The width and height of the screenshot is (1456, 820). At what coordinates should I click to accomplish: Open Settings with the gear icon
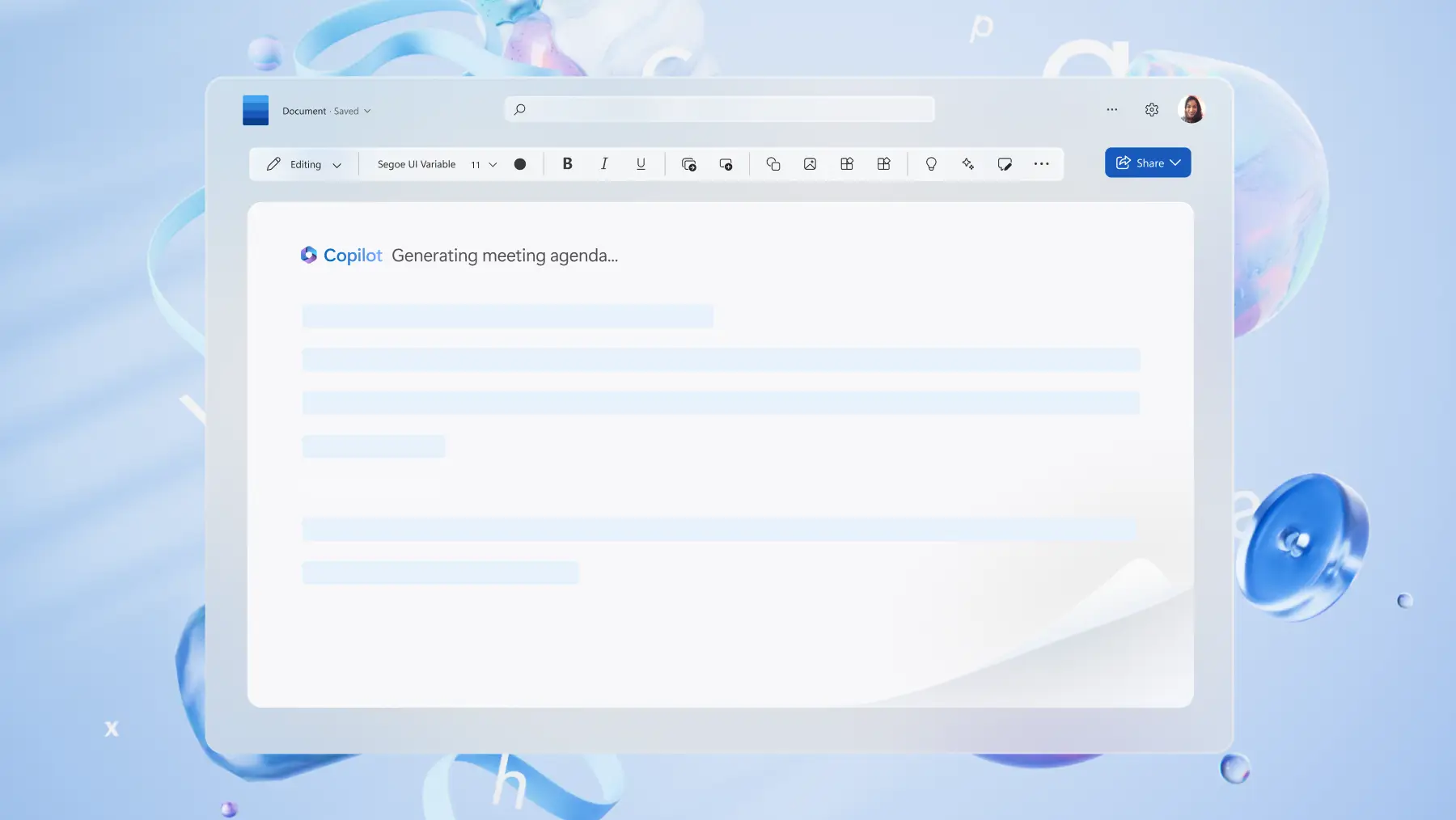click(x=1151, y=109)
